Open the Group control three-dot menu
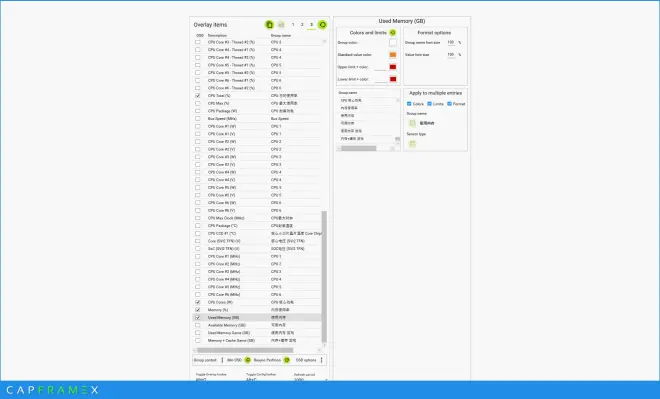Viewport: 660px width, 399px height. [x=222, y=360]
